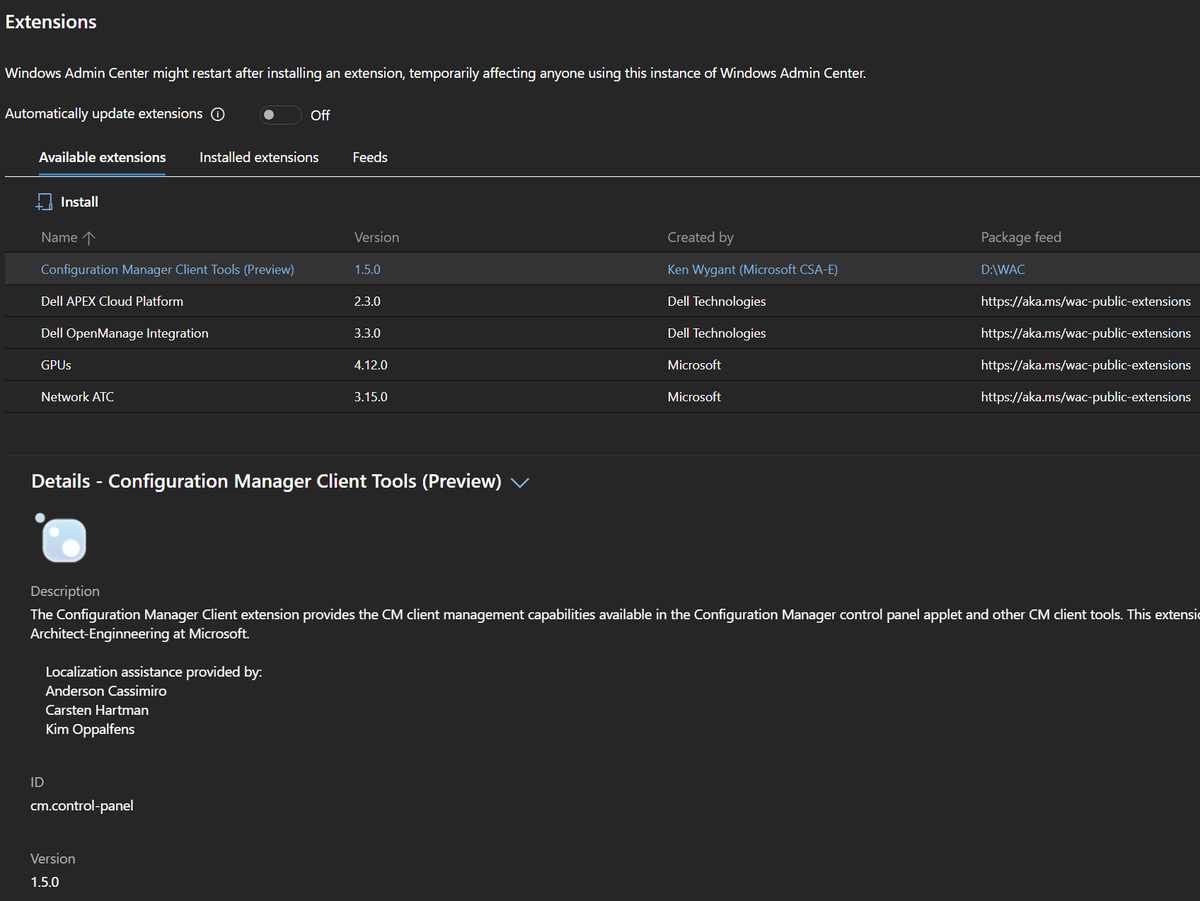Viewport: 1200px width, 901px height.
Task: Click Kim Oppalfens in the description
Action: (90, 729)
